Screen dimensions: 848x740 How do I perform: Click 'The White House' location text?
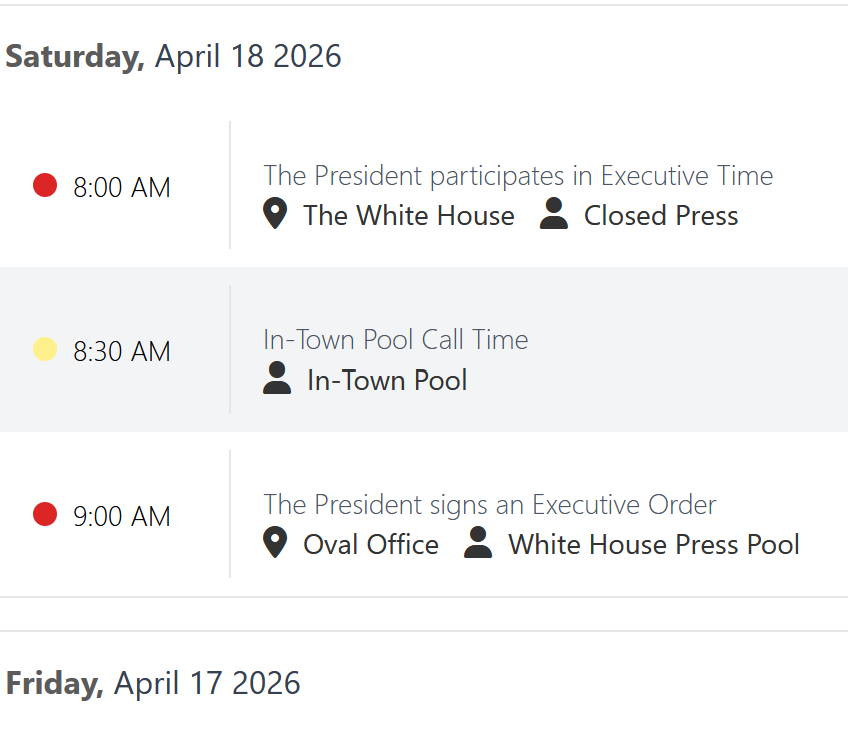[x=409, y=216]
